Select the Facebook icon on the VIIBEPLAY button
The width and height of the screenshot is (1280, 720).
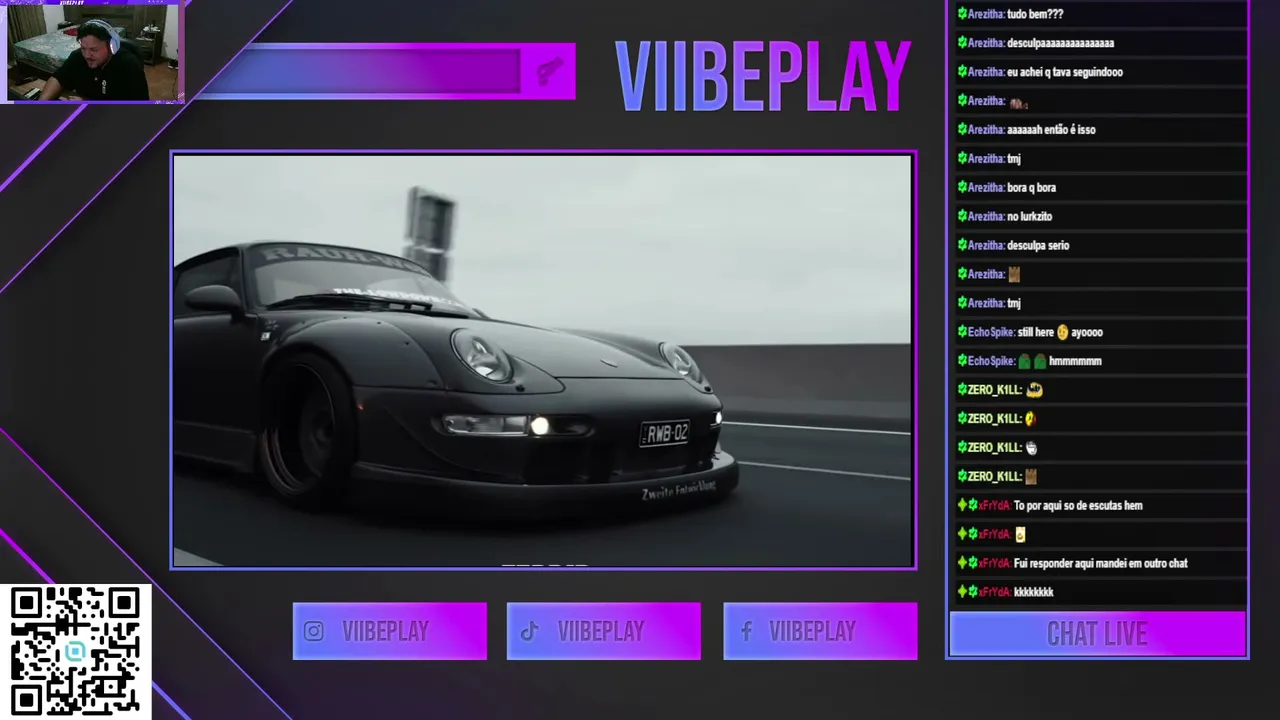[746, 631]
